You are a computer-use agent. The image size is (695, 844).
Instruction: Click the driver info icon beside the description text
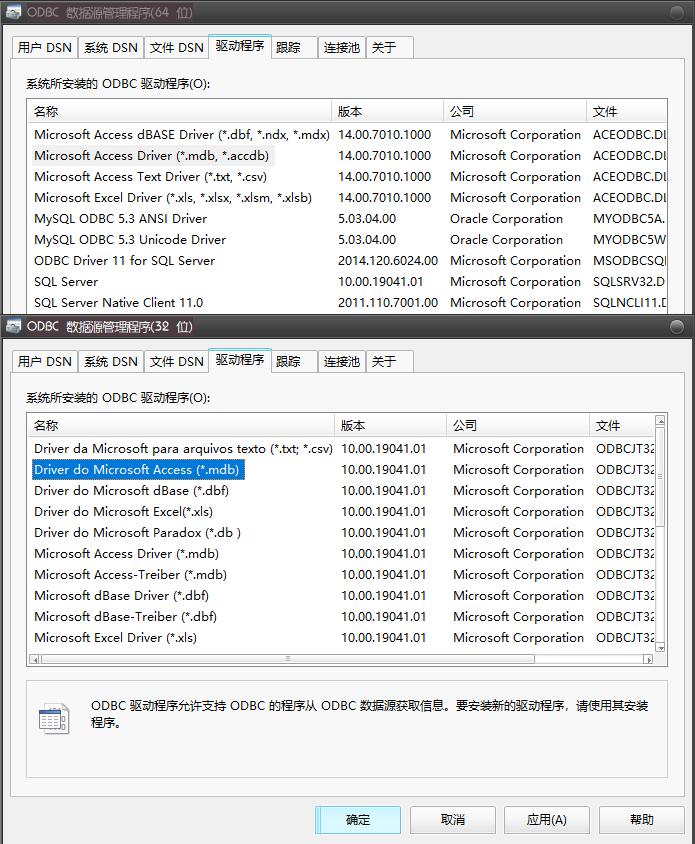pos(54,719)
